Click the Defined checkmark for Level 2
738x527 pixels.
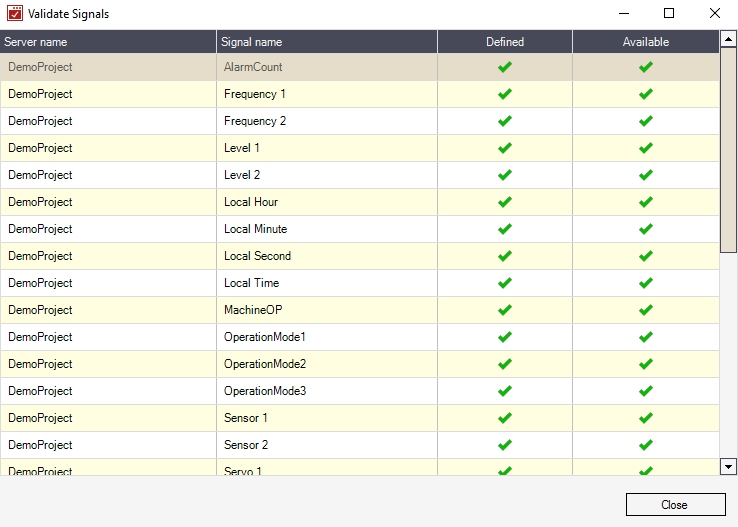pos(505,175)
